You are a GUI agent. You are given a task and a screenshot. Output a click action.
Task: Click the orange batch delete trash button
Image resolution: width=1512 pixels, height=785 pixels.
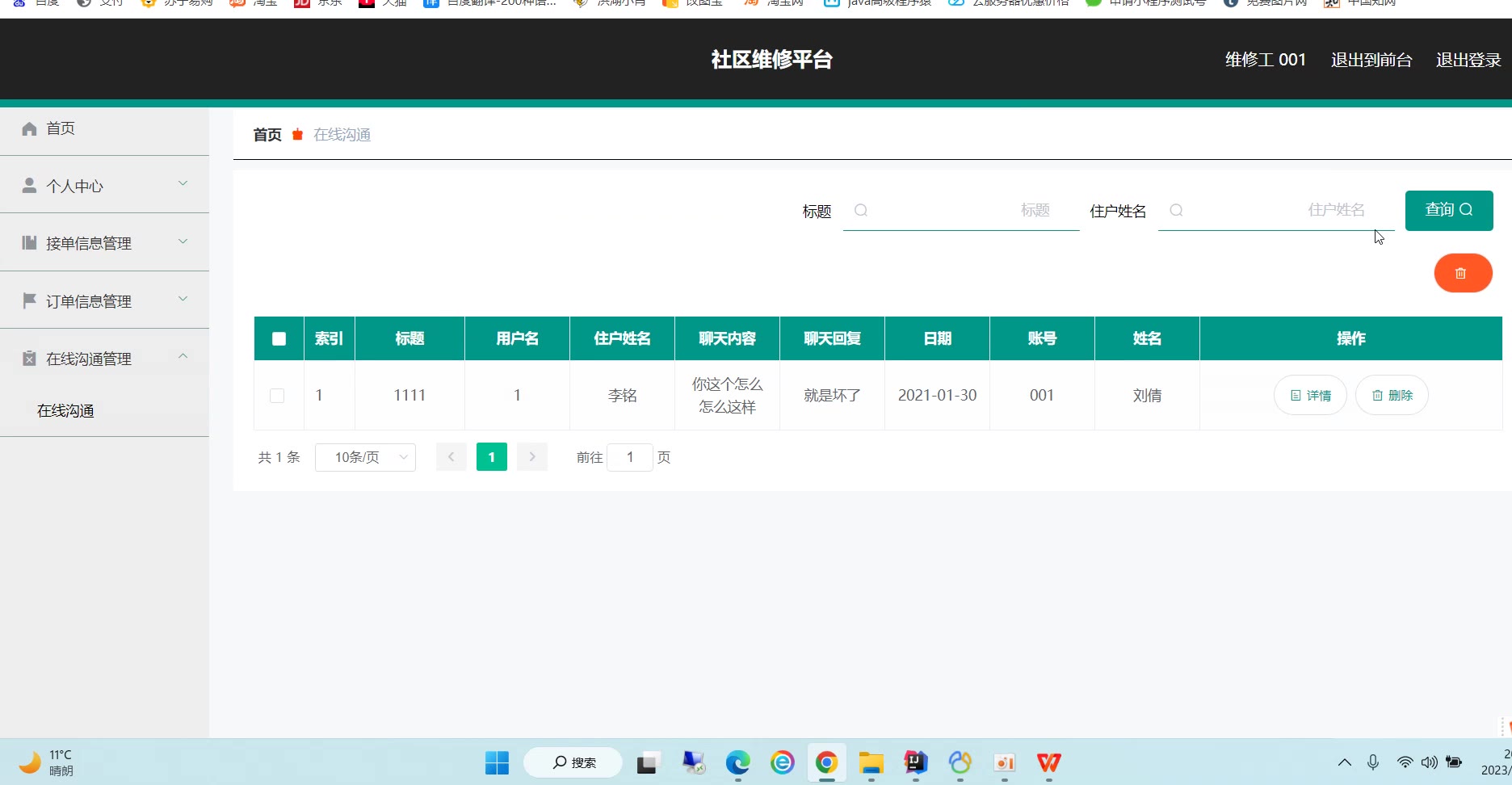point(1462,273)
